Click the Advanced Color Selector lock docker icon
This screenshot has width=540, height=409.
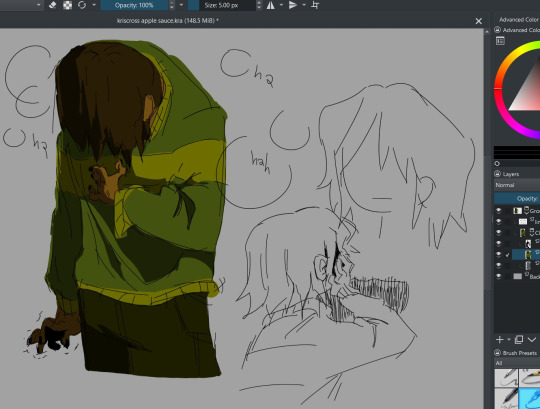[x=497, y=30]
